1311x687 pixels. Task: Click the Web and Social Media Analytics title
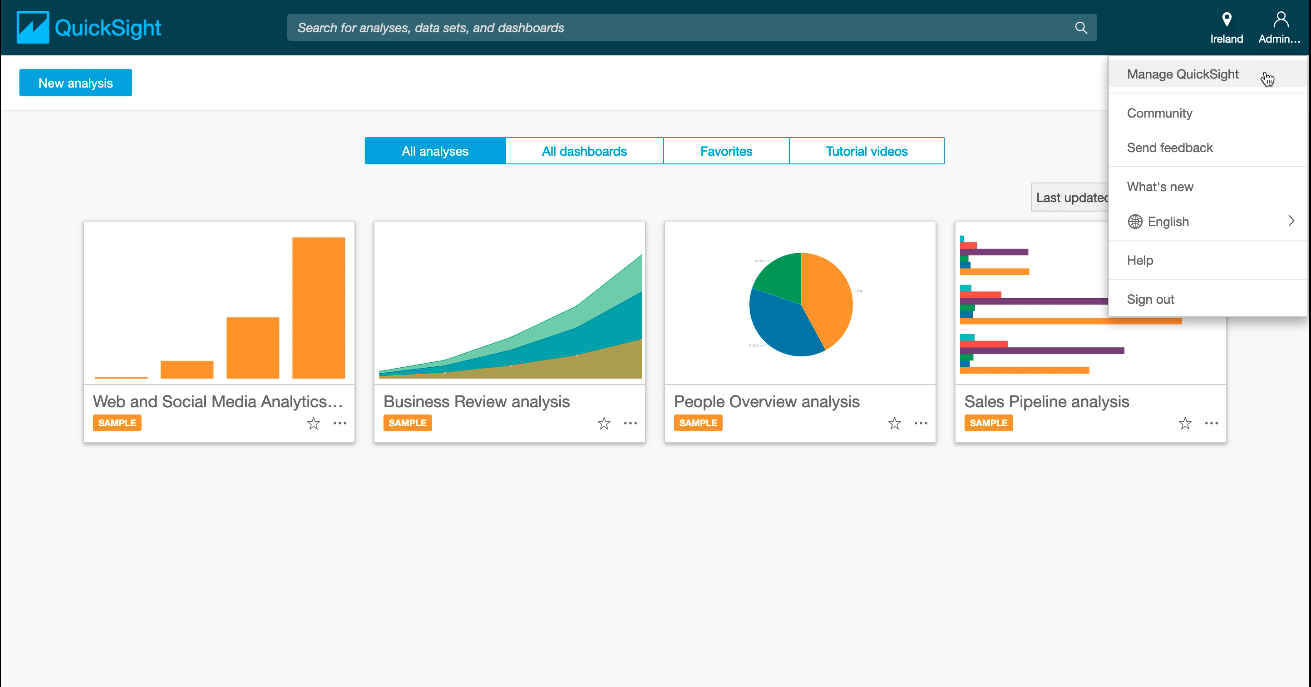point(218,401)
